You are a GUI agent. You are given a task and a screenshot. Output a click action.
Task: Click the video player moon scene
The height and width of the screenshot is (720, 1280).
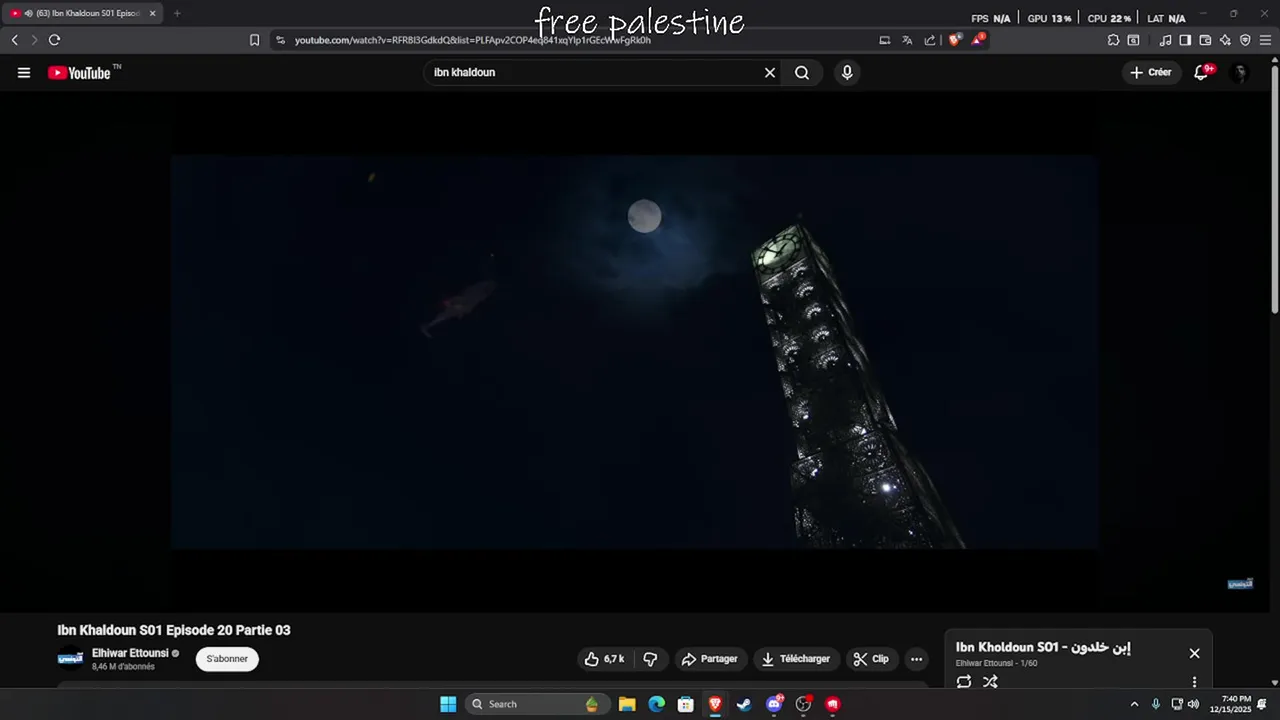coord(634,352)
